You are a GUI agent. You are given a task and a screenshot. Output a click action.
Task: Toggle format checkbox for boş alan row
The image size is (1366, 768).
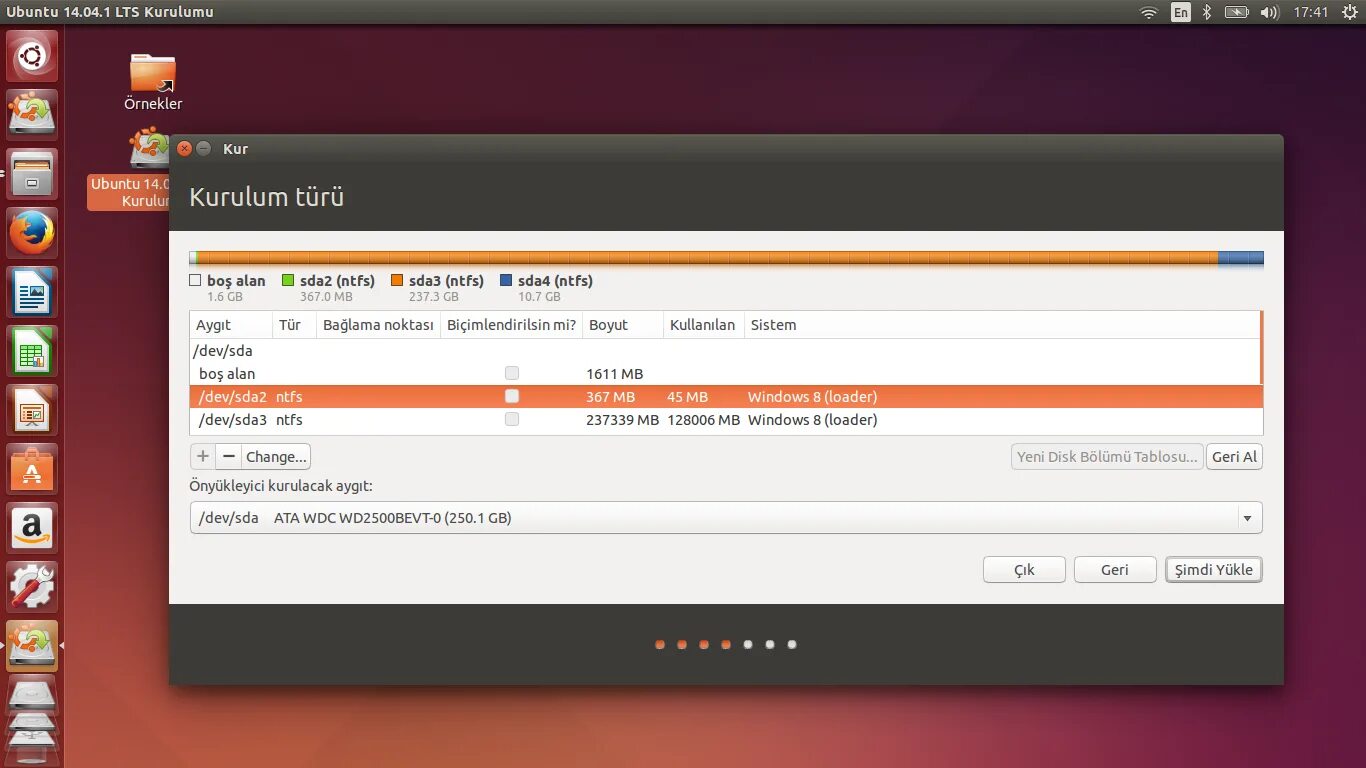click(512, 373)
